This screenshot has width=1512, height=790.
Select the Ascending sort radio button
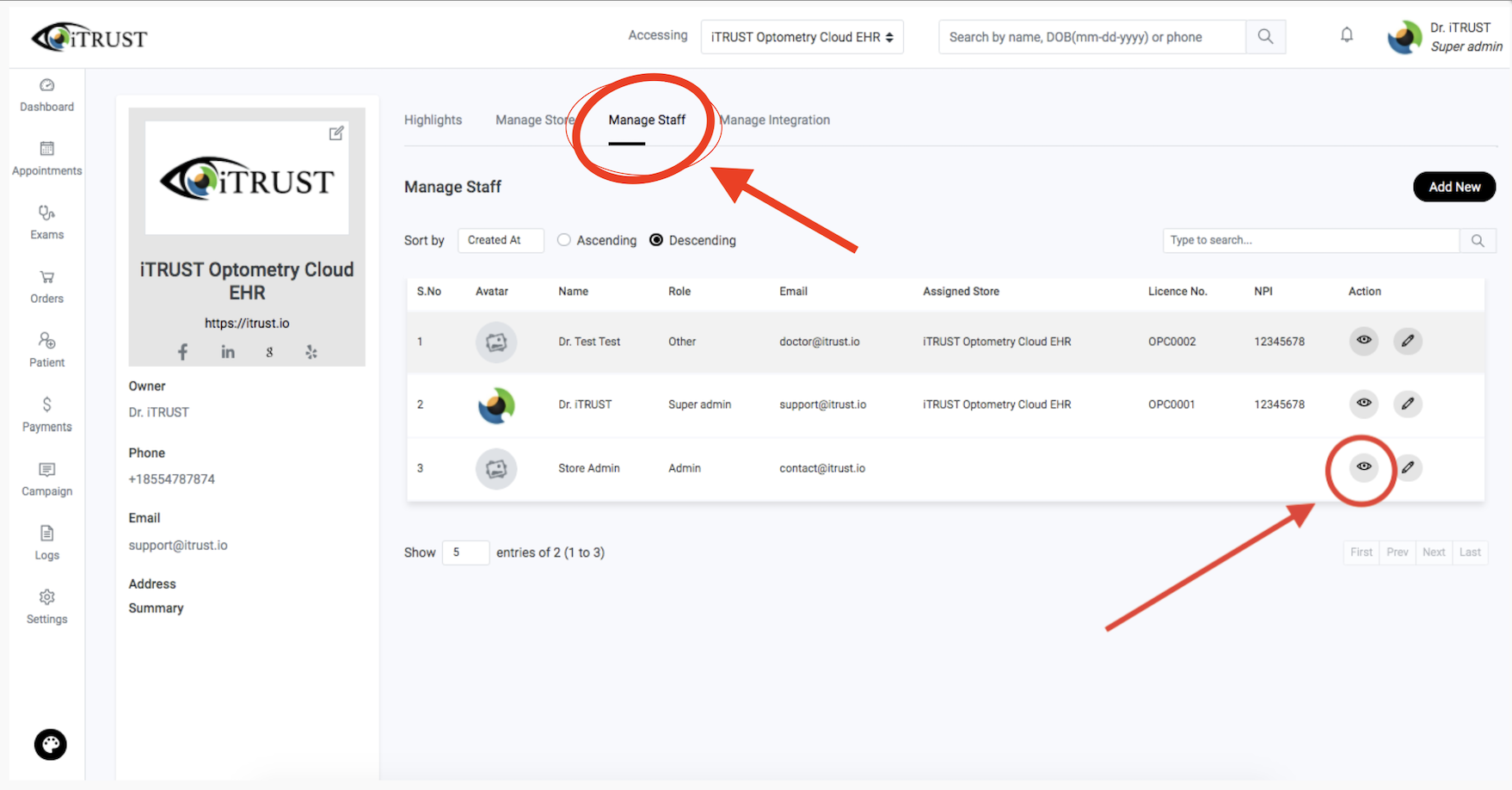click(x=564, y=240)
